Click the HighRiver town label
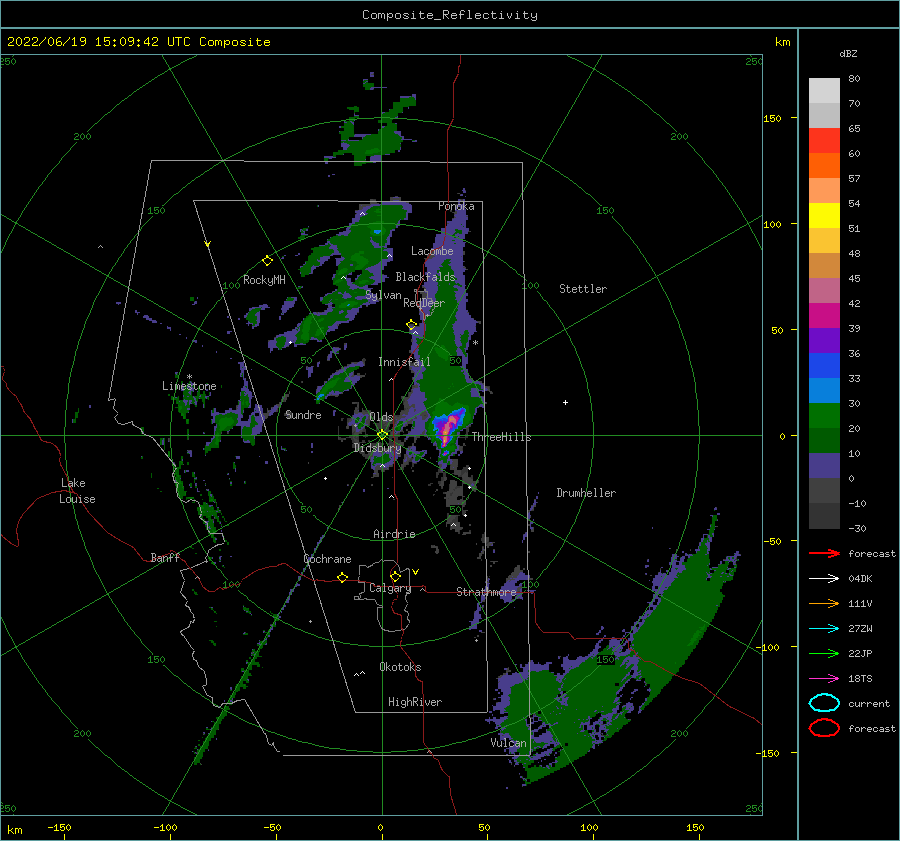900x841 pixels. pyautogui.click(x=415, y=702)
